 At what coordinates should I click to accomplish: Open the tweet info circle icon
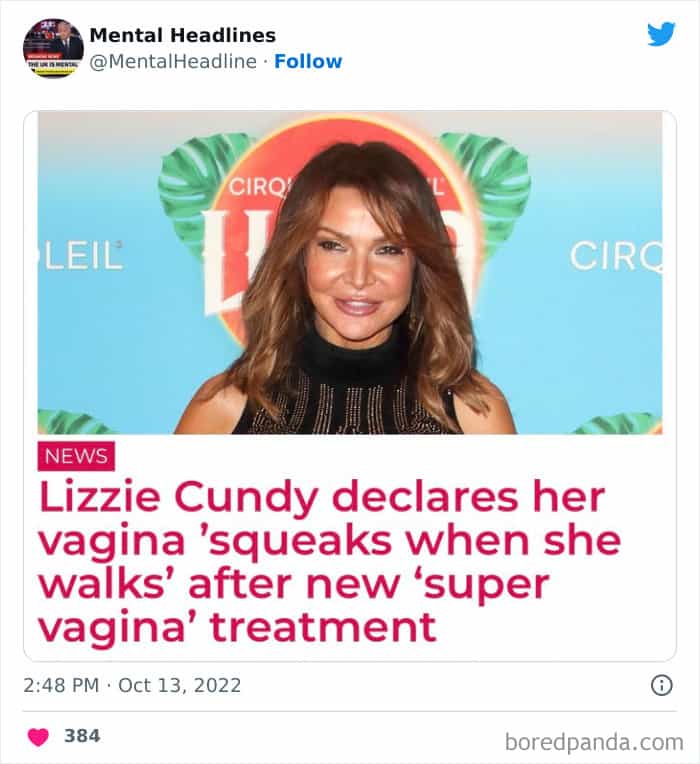[x=661, y=685]
